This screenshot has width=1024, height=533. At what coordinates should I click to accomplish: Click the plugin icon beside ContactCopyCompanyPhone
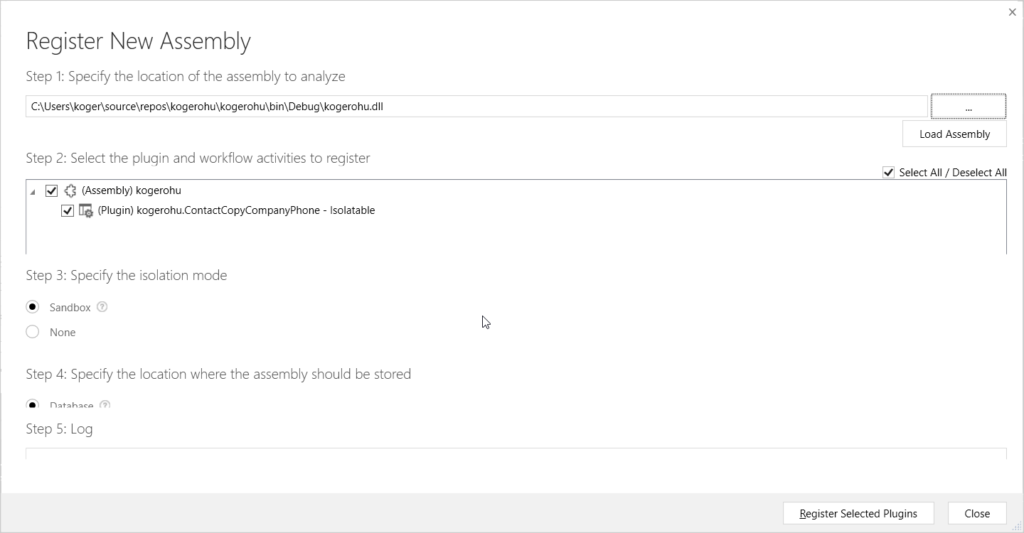click(86, 211)
